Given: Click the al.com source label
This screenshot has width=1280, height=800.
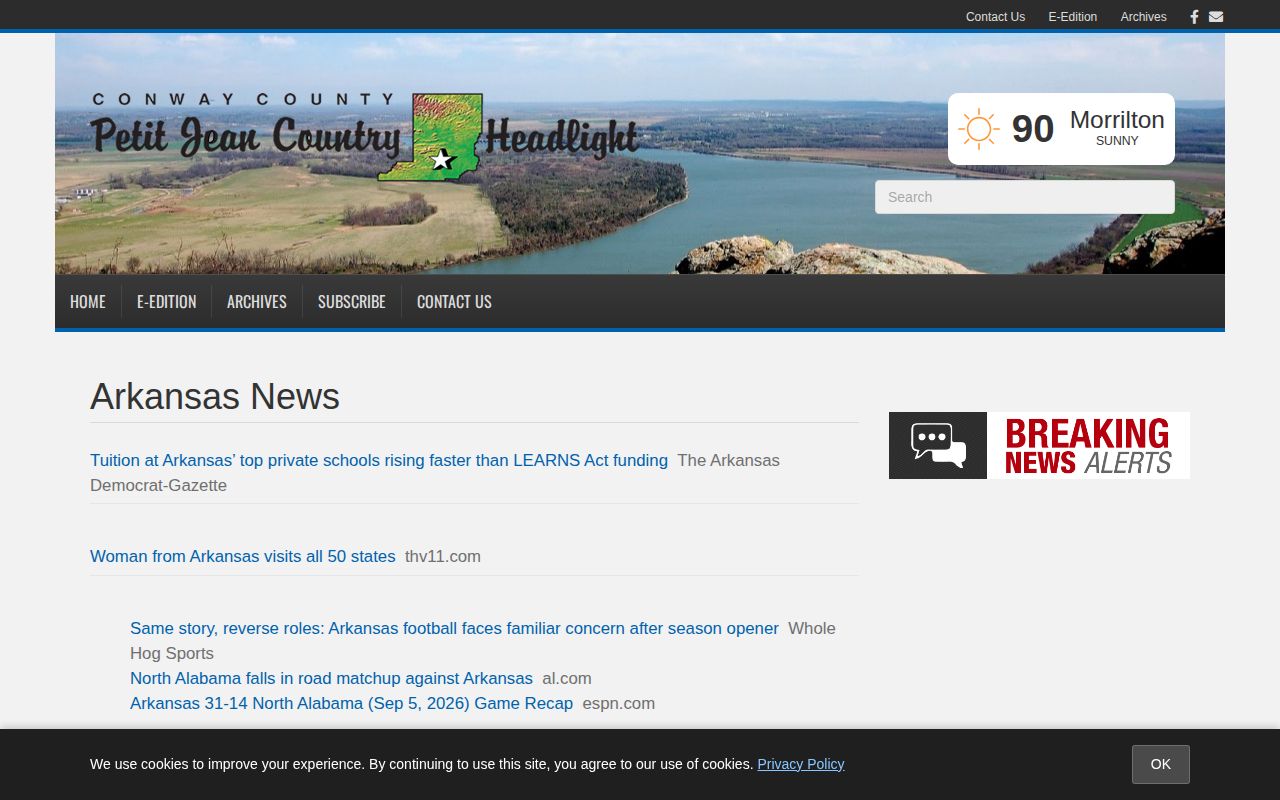Looking at the screenshot, I should coord(567,678).
